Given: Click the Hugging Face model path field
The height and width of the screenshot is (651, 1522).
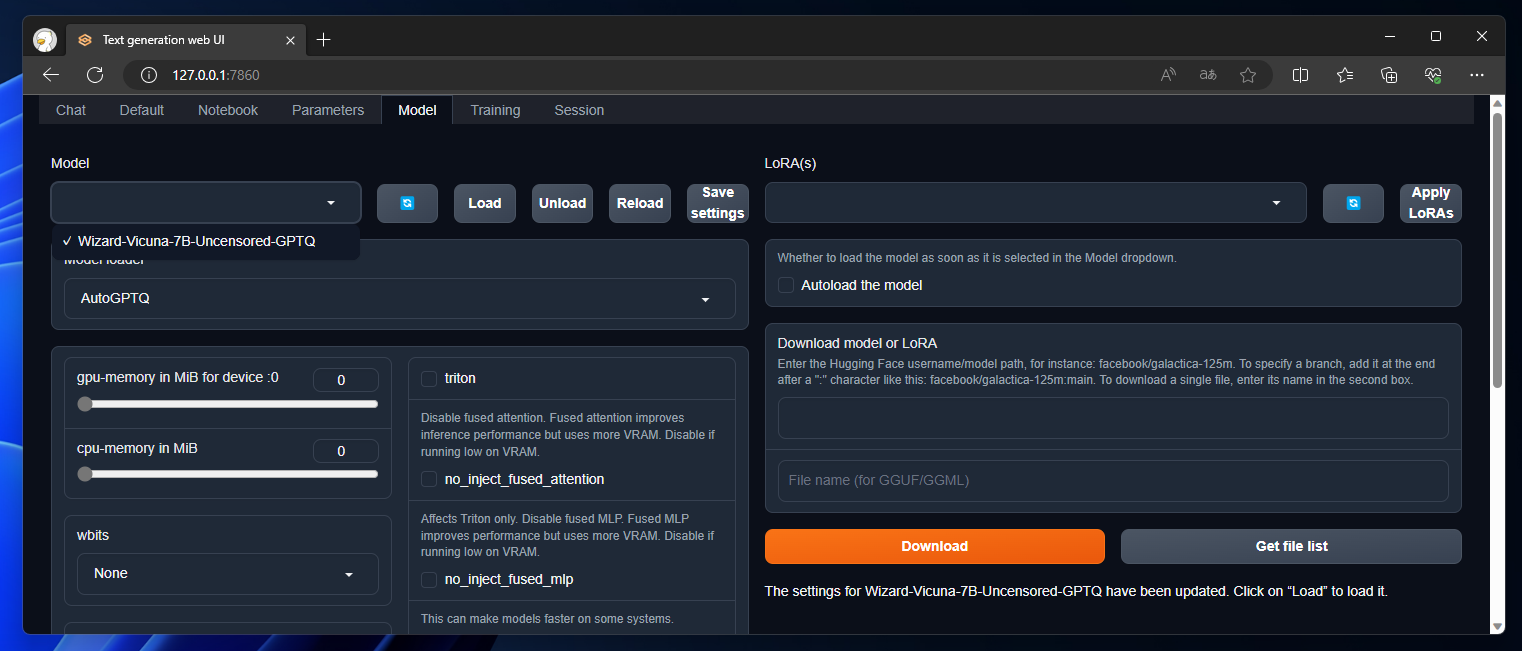Looking at the screenshot, I should 1113,418.
